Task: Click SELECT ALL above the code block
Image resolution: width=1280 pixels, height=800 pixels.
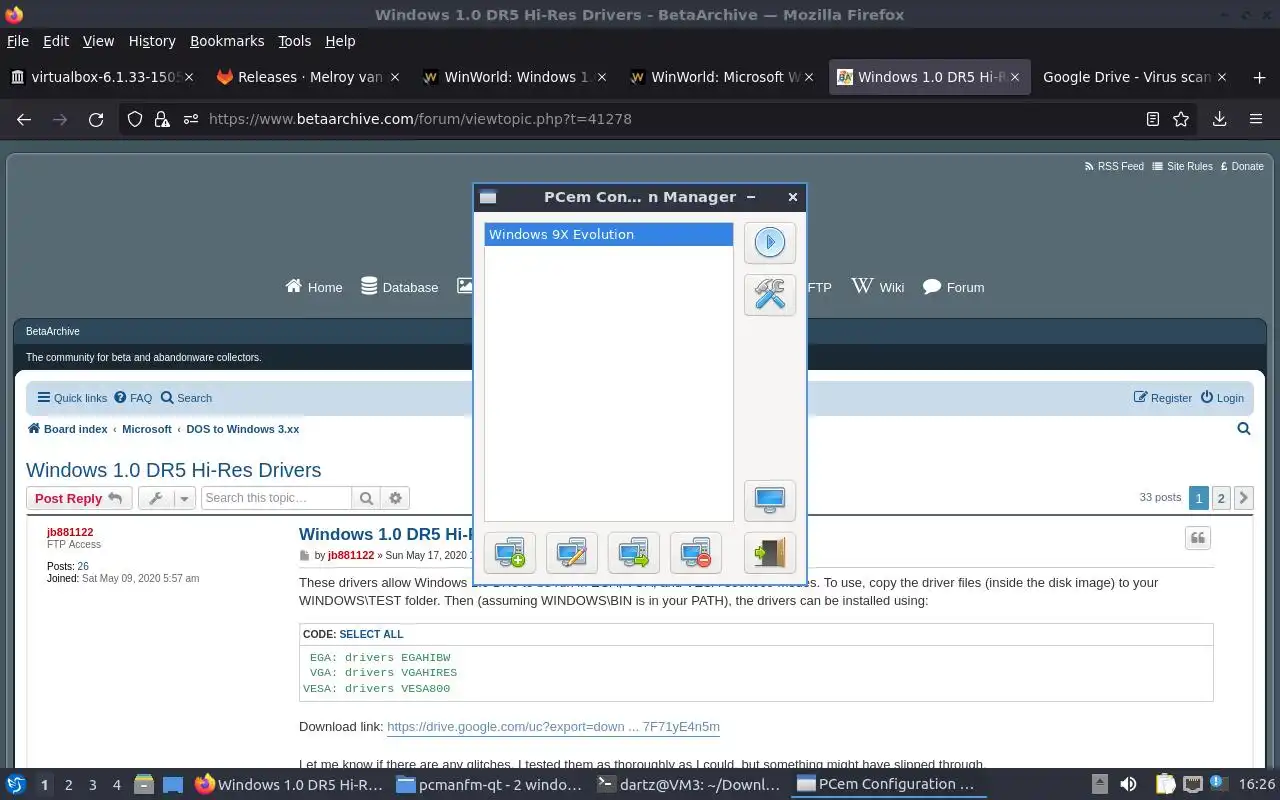Action: coord(371,634)
